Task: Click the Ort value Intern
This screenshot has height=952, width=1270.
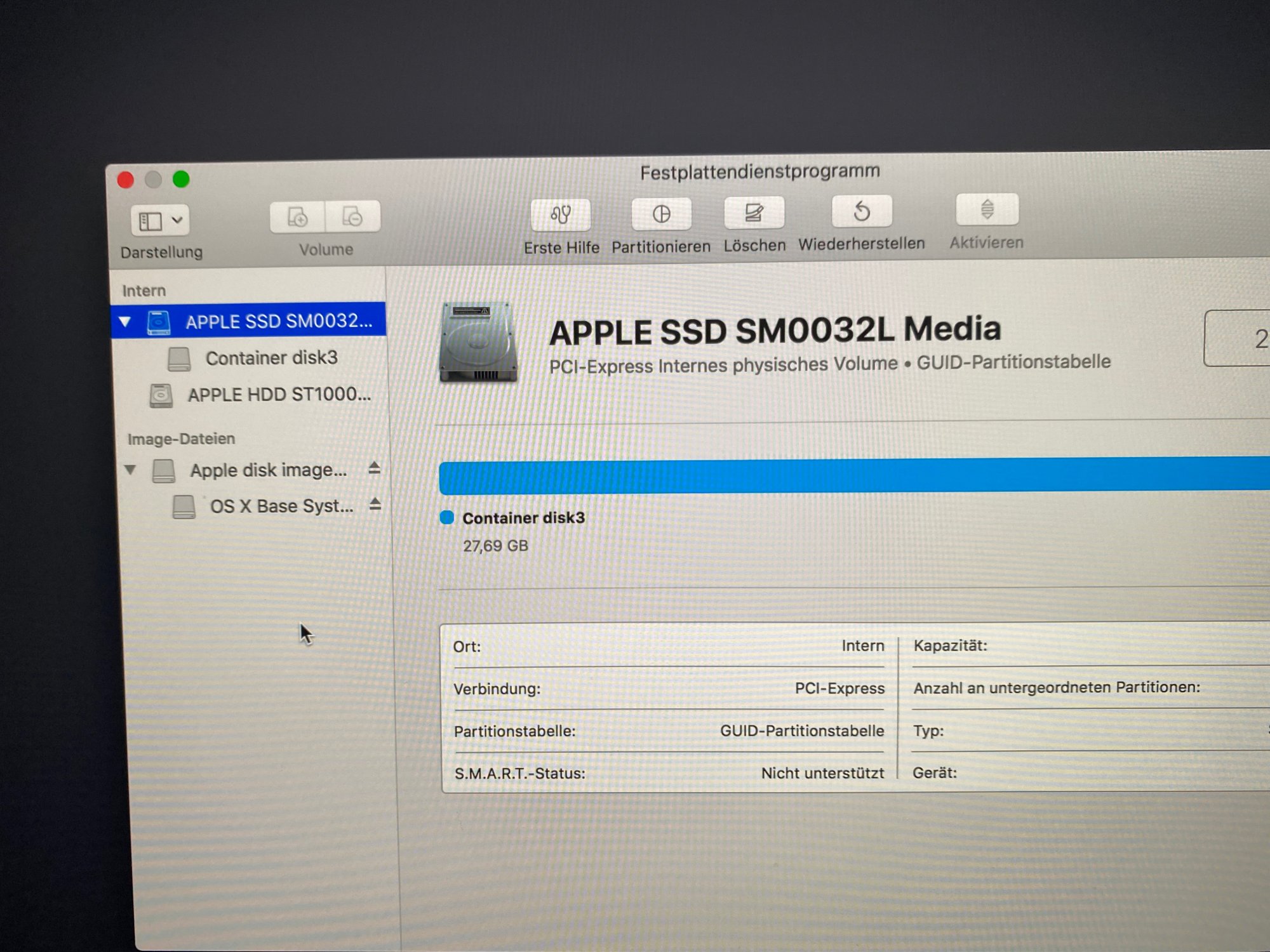Action: (x=863, y=645)
